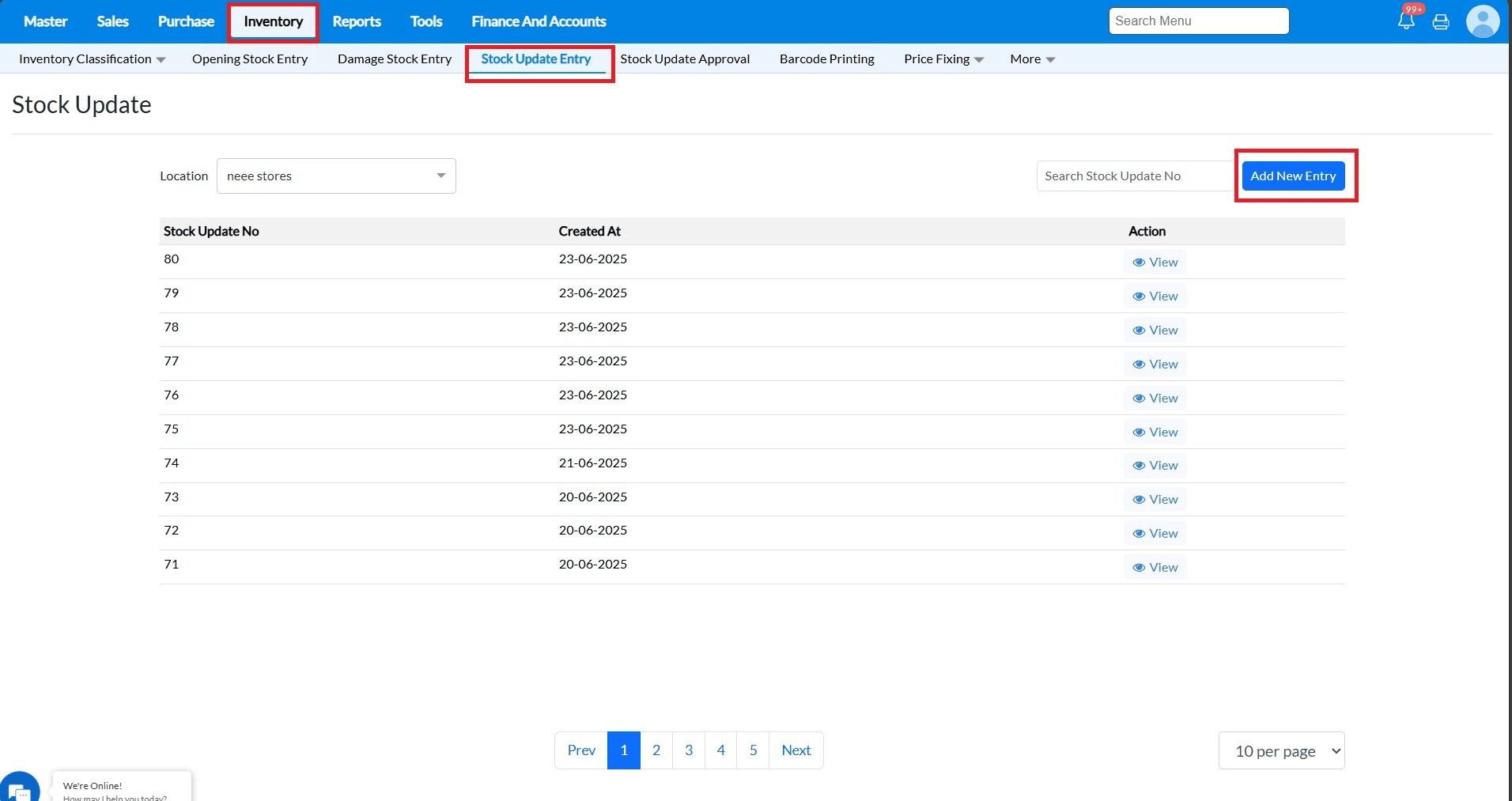The height and width of the screenshot is (801, 1512).
Task: Open the 10 per page selector
Action: (x=1281, y=750)
